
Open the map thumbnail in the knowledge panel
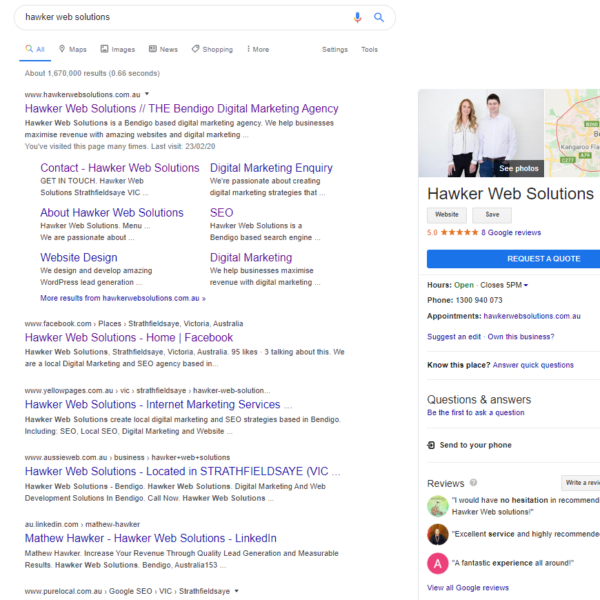pos(572,133)
